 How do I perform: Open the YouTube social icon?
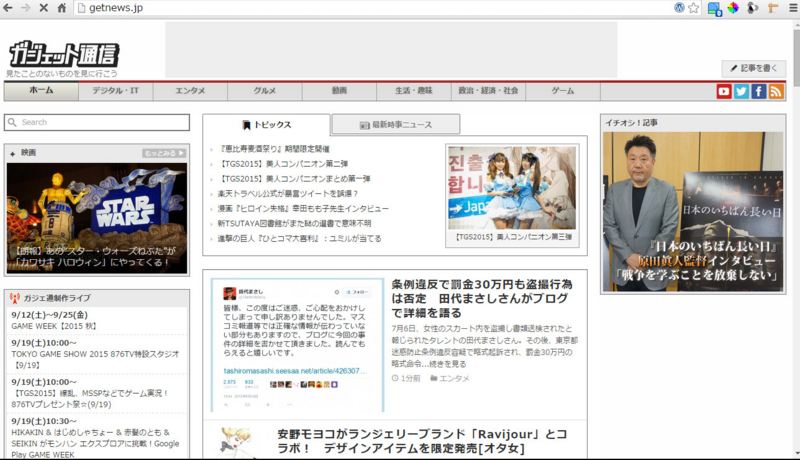tap(724, 91)
